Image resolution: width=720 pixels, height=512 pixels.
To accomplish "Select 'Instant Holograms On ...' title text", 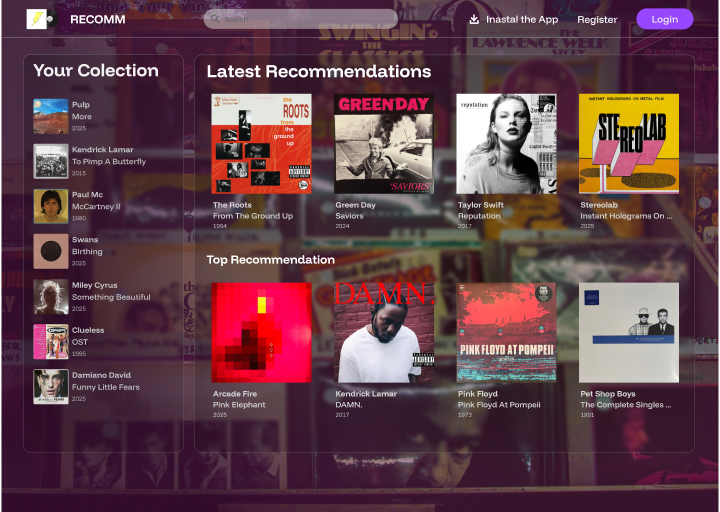I will click(x=626, y=216).
